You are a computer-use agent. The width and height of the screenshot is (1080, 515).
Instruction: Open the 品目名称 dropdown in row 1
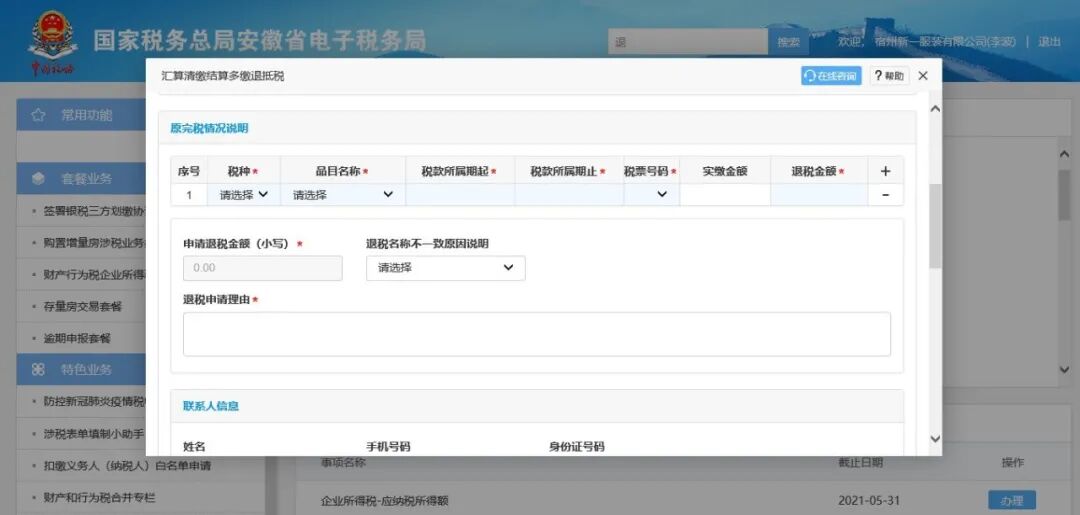[x=343, y=195]
